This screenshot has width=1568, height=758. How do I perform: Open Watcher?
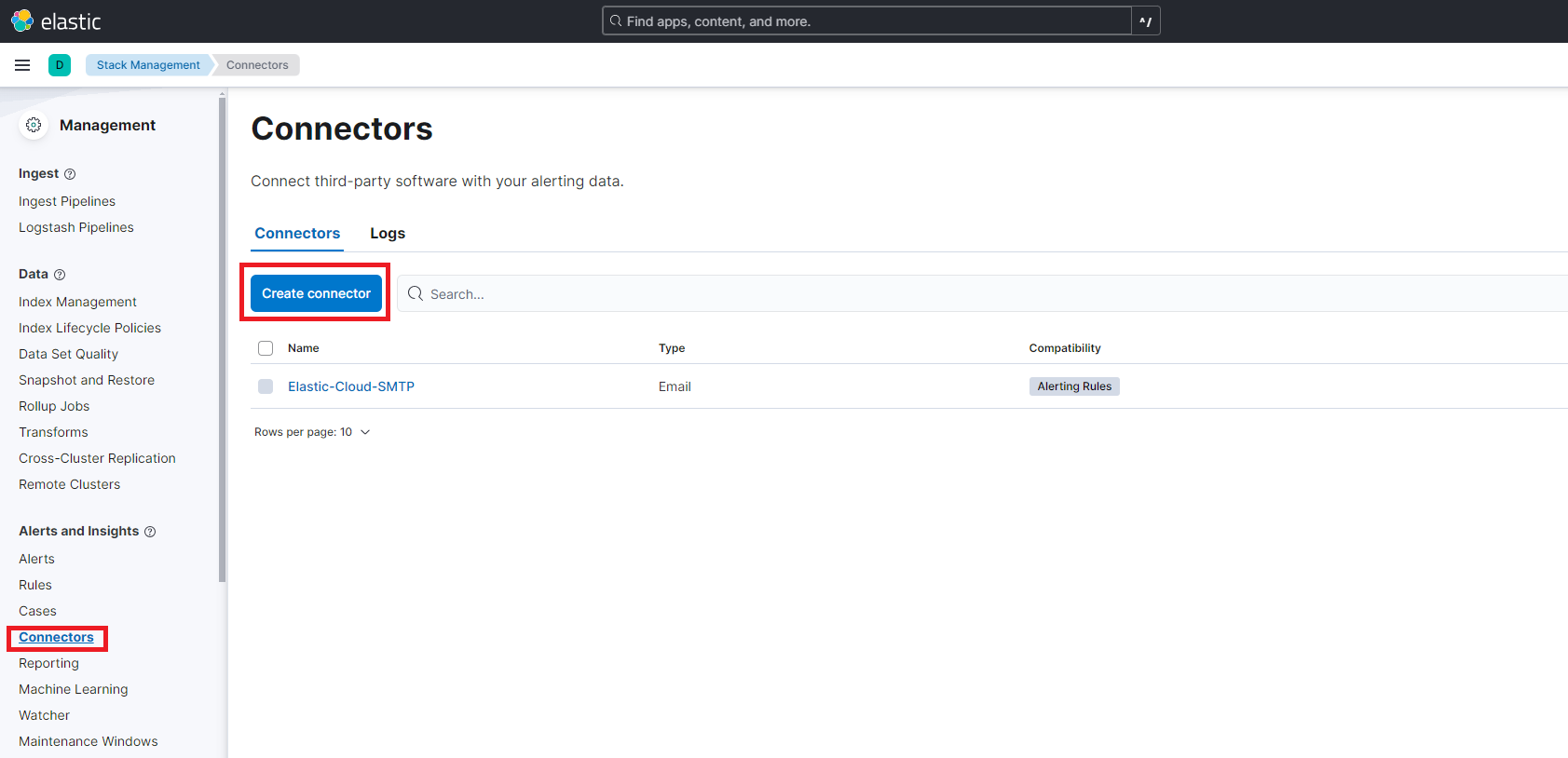coord(44,715)
